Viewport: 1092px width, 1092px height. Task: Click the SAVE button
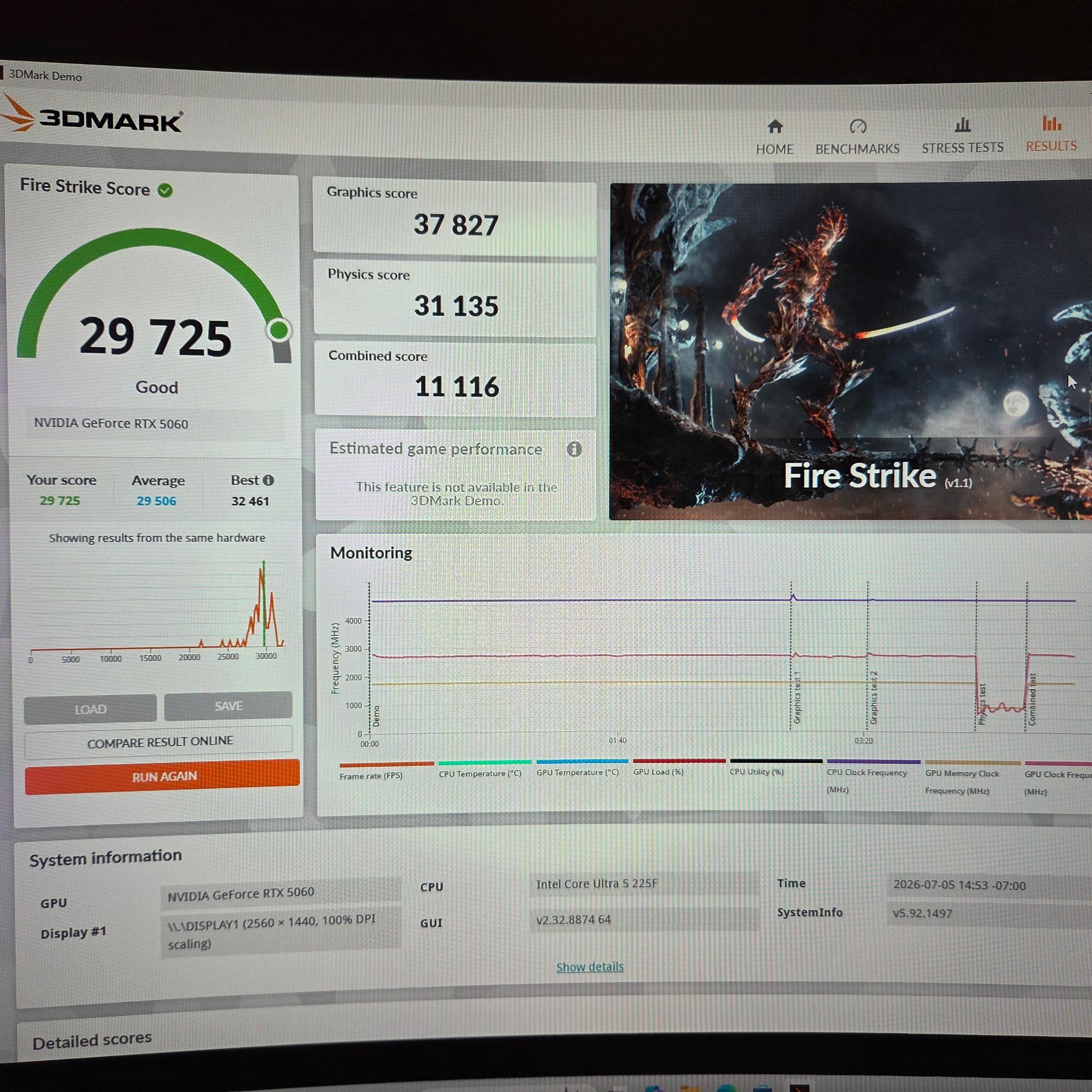pyautogui.click(x=228, y=706)
